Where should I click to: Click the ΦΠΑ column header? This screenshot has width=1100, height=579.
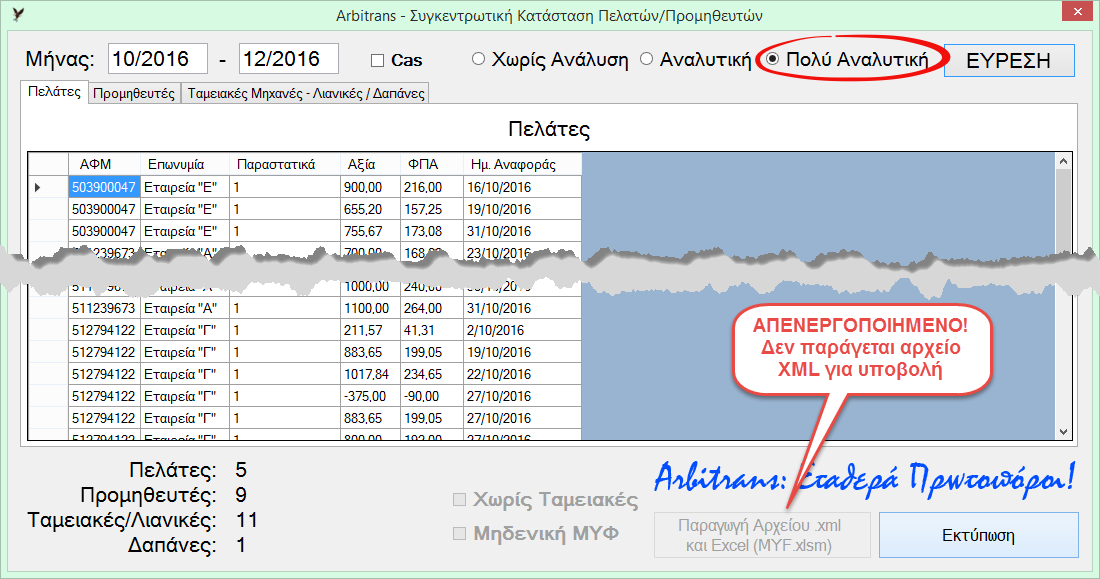(x=432, y=164)
